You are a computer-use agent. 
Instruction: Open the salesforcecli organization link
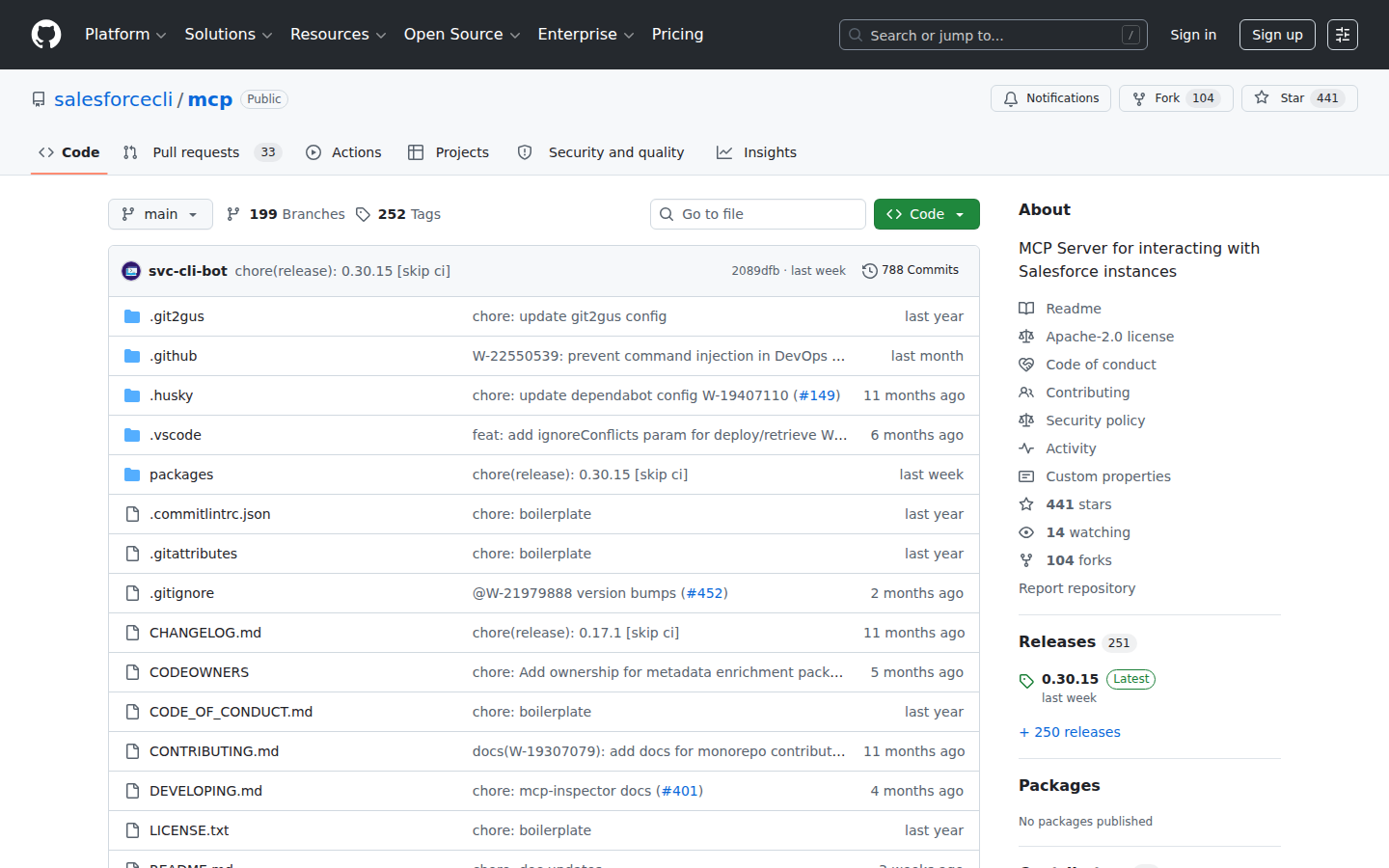(114, 99)
